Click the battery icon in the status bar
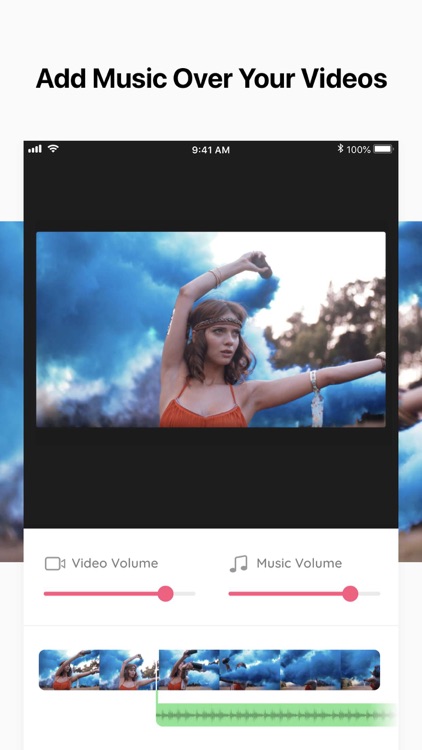This screenshot has height=750, width=422. tap(383, 149)
